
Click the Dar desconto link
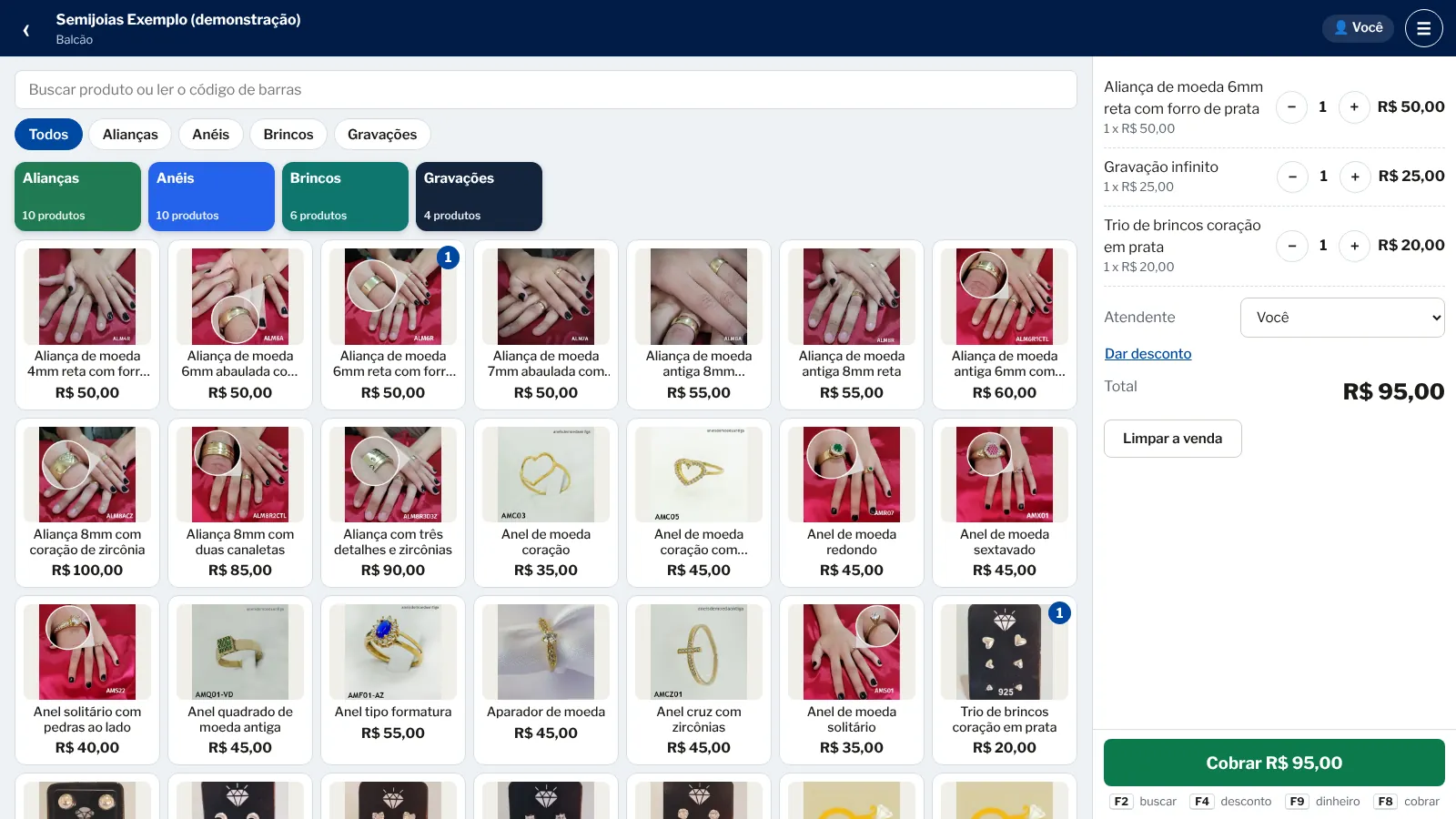[x=1148, y=354]
